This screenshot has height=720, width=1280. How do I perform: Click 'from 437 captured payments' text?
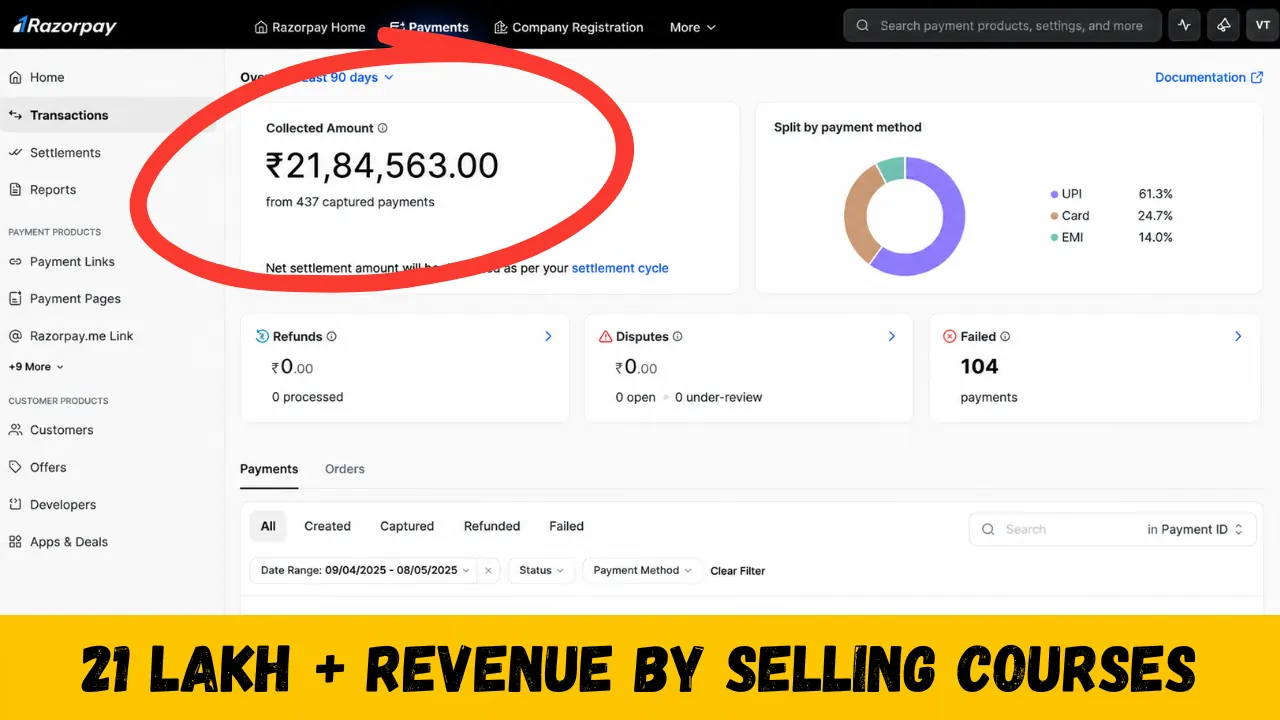click(350, 202)
